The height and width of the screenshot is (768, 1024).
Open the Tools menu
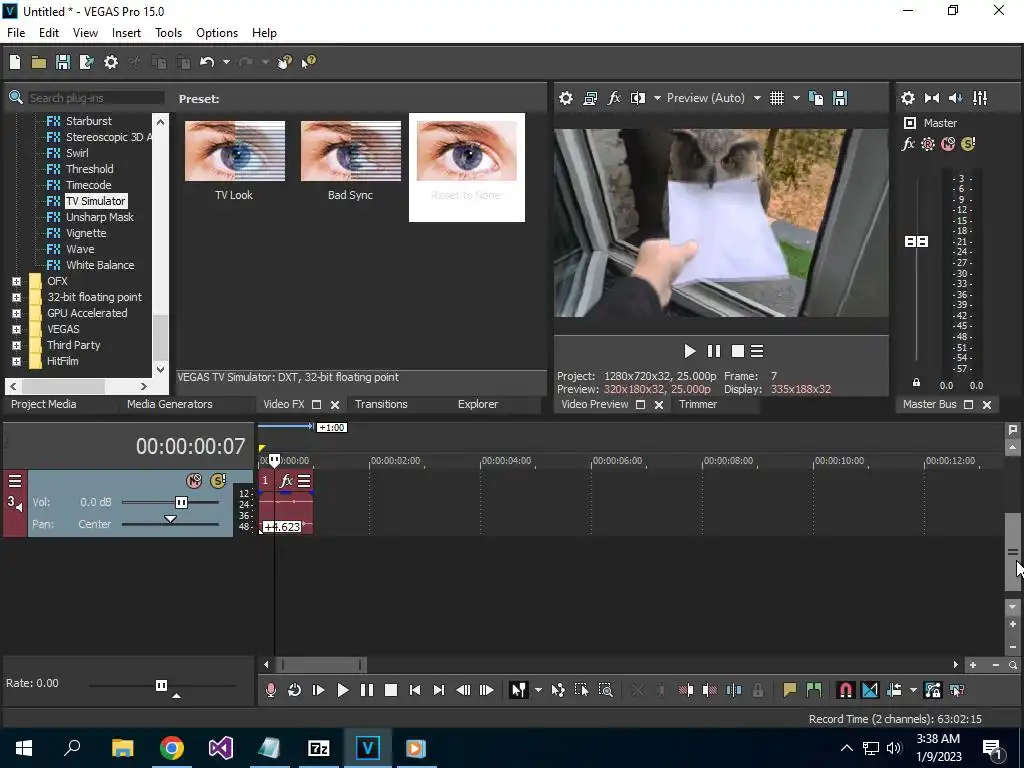point(168,33)
